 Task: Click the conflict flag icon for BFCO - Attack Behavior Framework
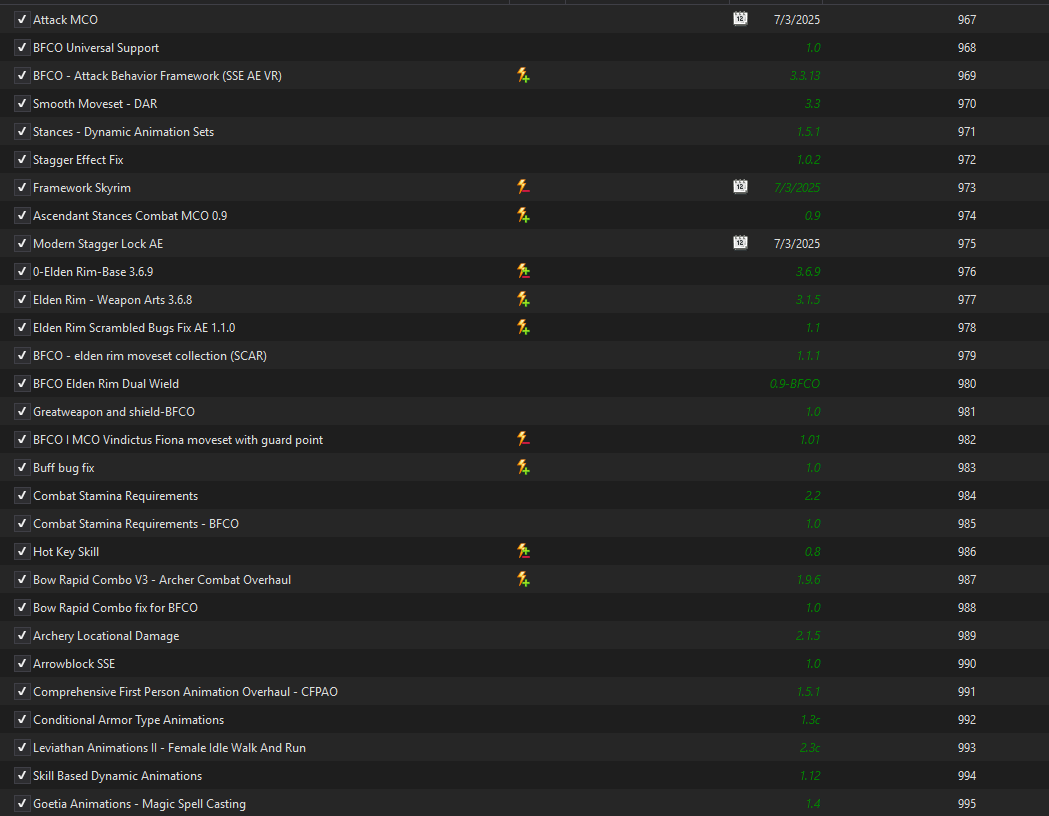click(523, 76)
